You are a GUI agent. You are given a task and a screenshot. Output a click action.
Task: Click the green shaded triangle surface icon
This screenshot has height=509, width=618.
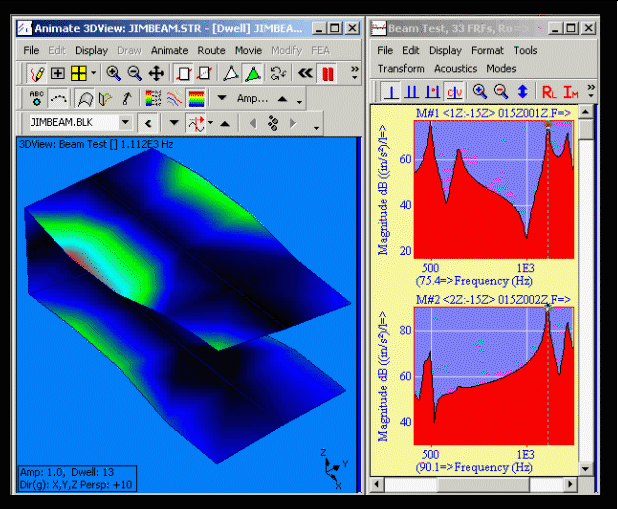[x=253, y=73]
